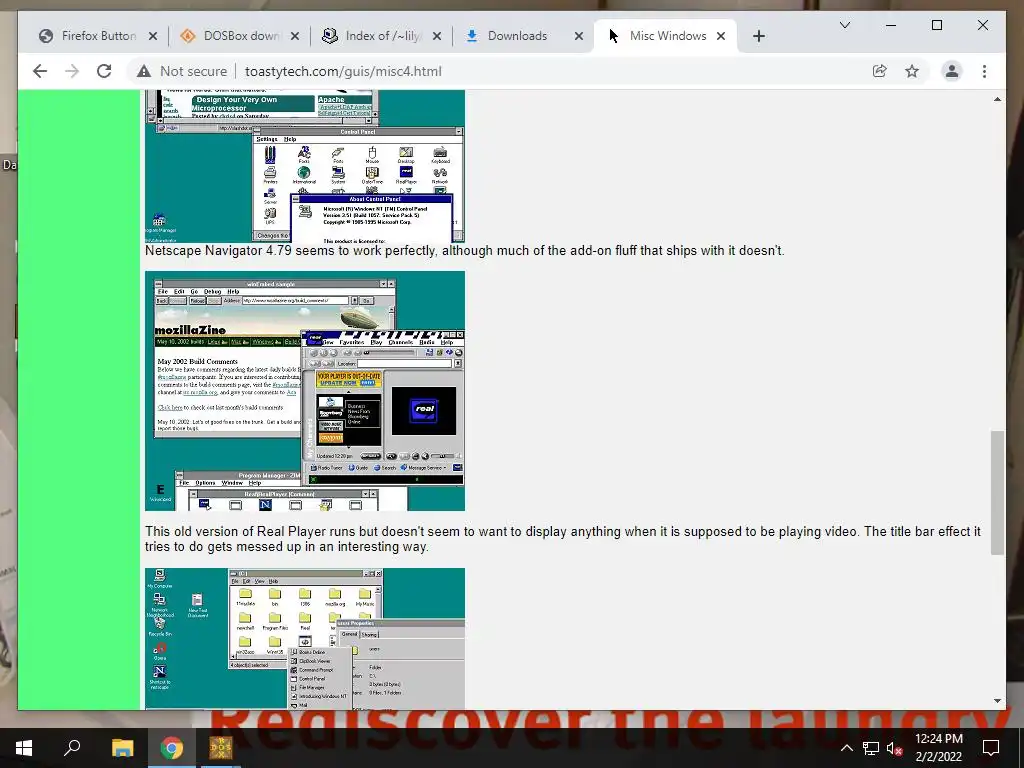Close the Misc Windows tab

(721, 37)
